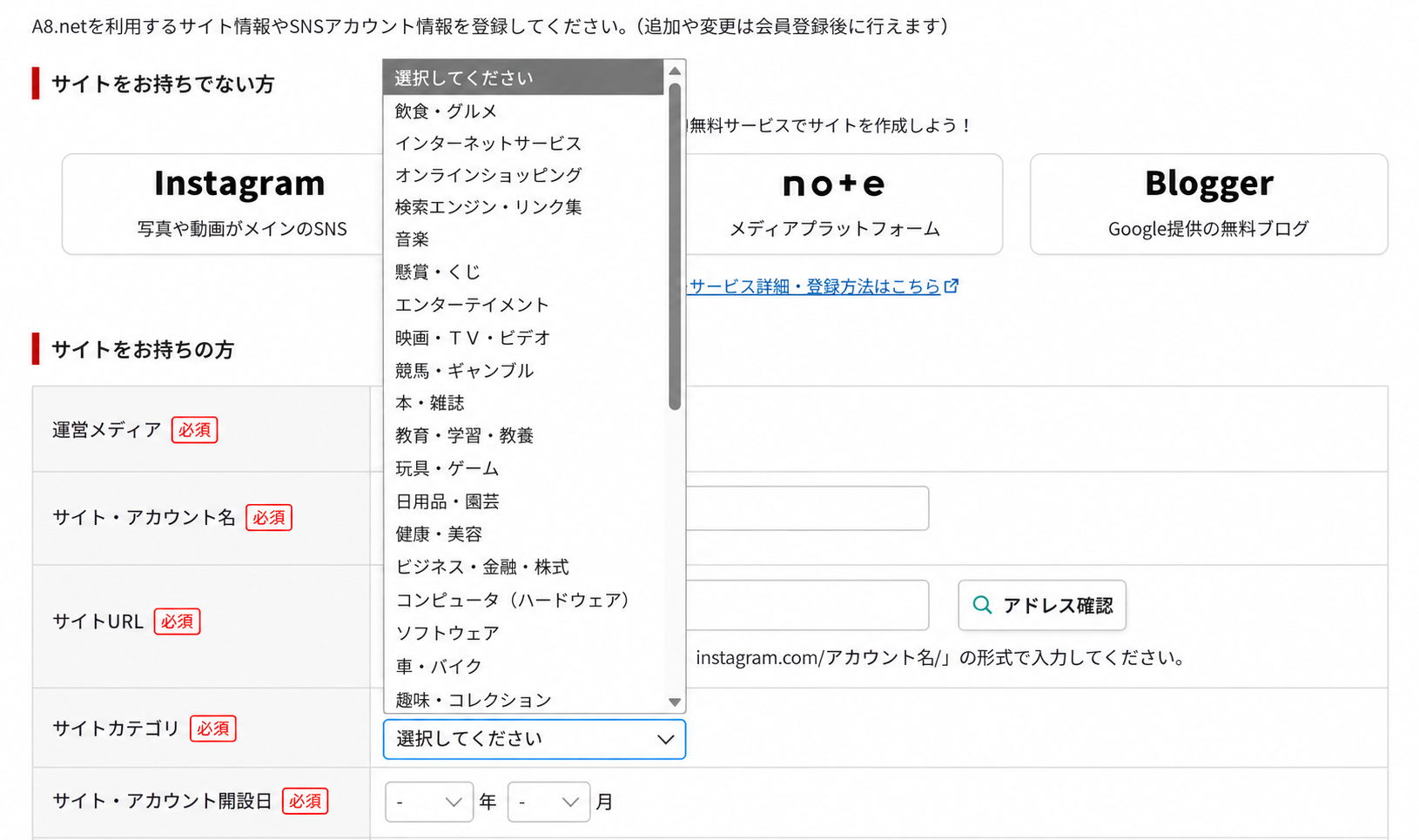The image size is (1419, 840).
Task: Choose the note media platform card
Action: click(844, 205)
